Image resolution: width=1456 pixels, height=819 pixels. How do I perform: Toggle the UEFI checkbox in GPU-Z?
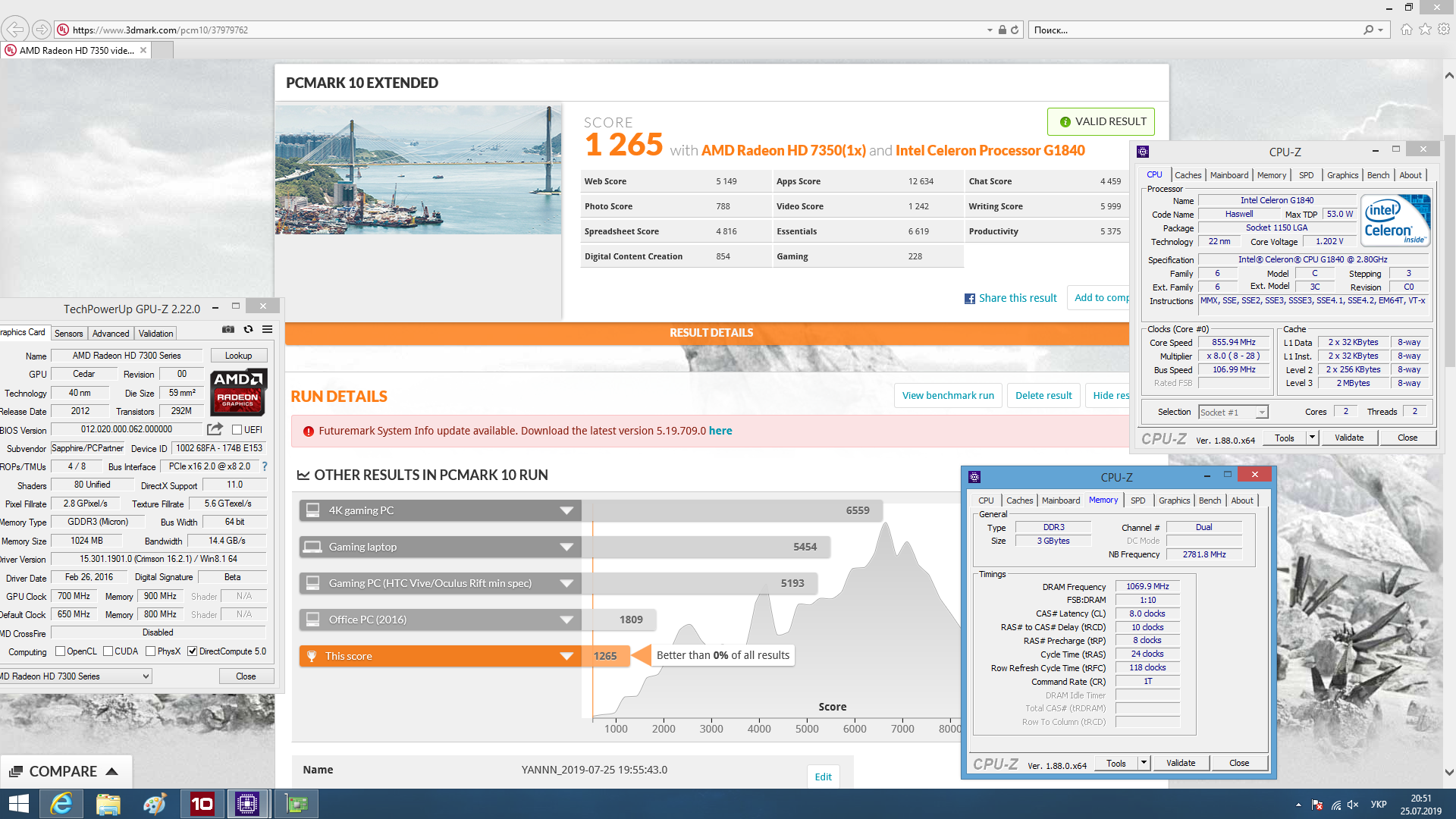237,430
